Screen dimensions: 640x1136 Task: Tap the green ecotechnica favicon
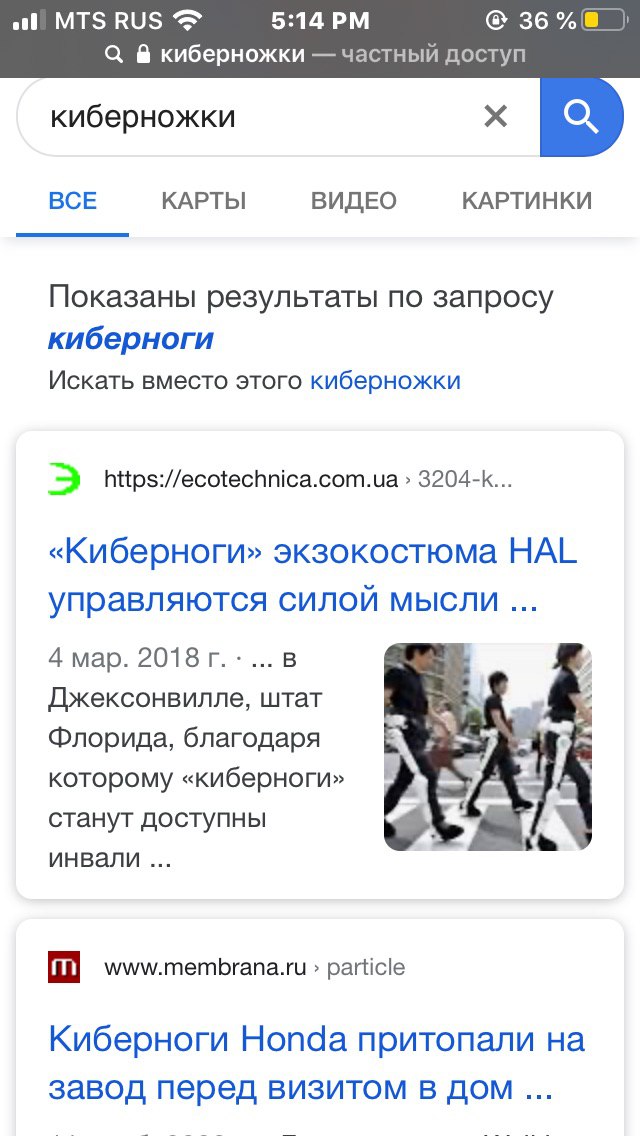pos(64,480)
